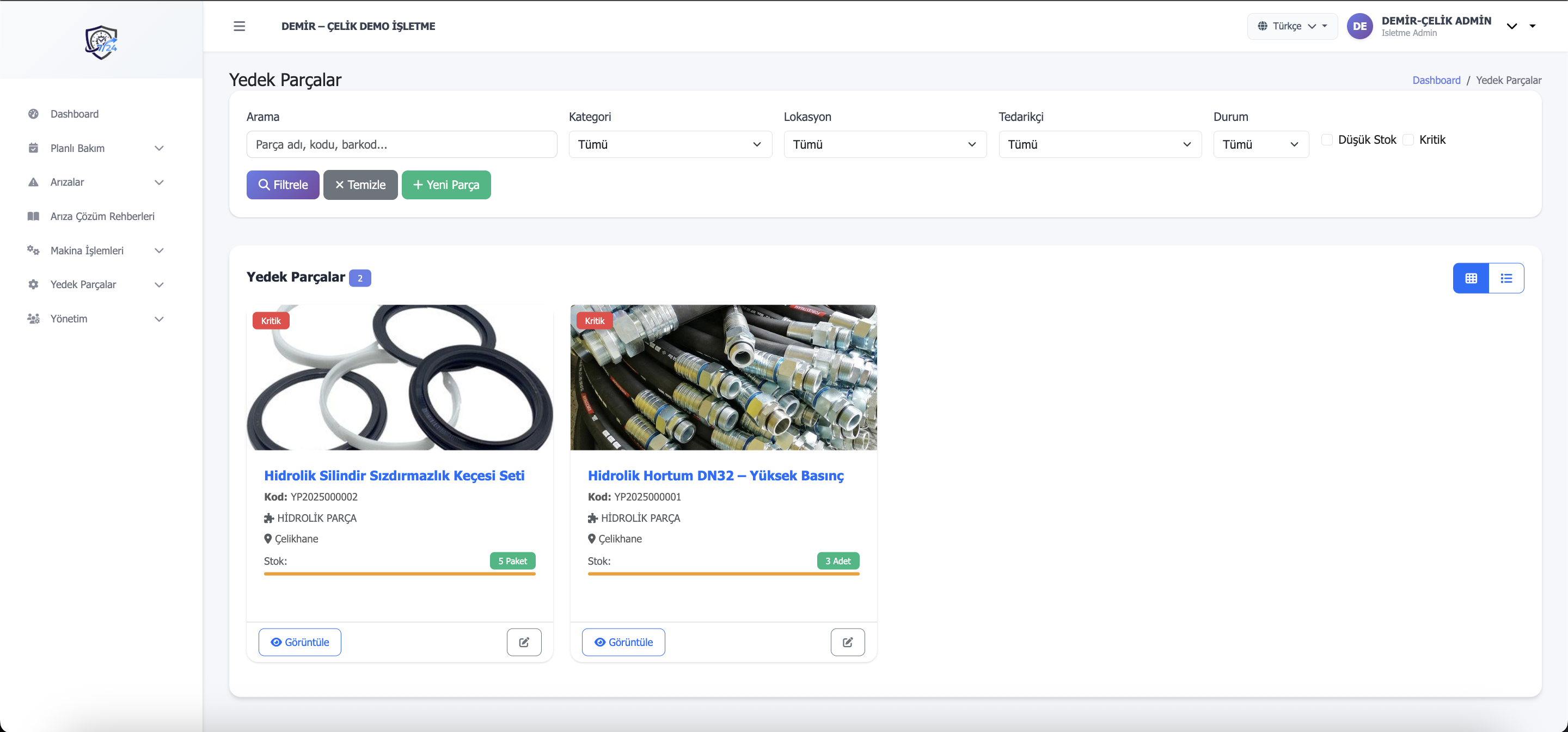Check the Kritik filter checkbox
The width and height of the screenshot is (1568, 732).
tap(1408, 140)
